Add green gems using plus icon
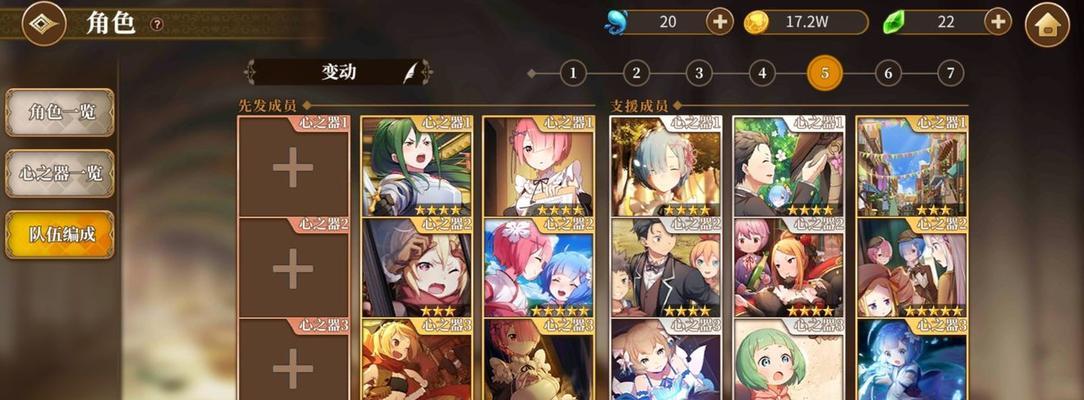Screen dimensions: 1084x400 998,22
